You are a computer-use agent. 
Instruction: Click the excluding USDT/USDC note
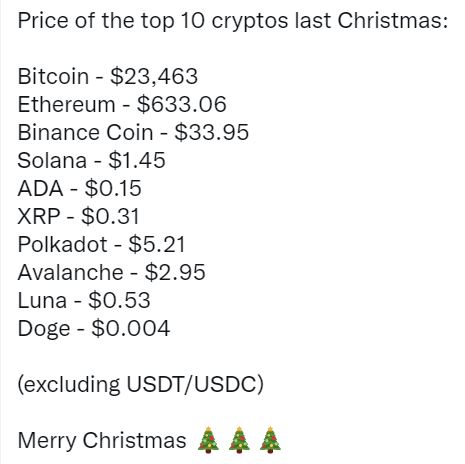pos(141,384)
